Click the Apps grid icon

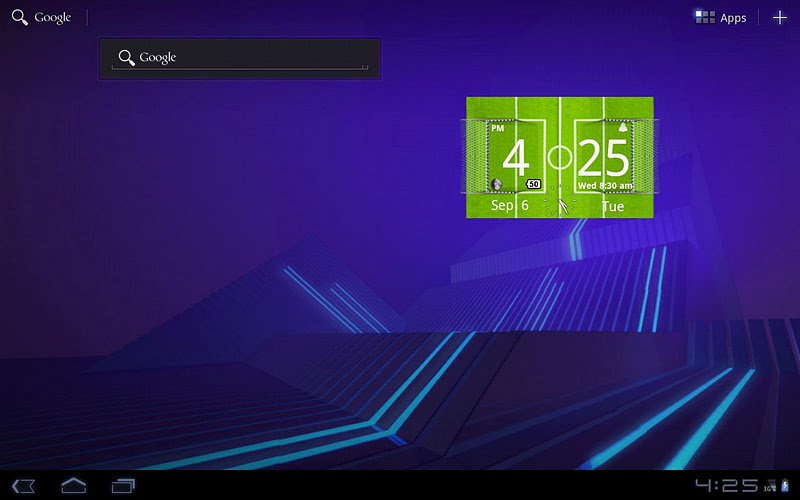coord(705,17)
